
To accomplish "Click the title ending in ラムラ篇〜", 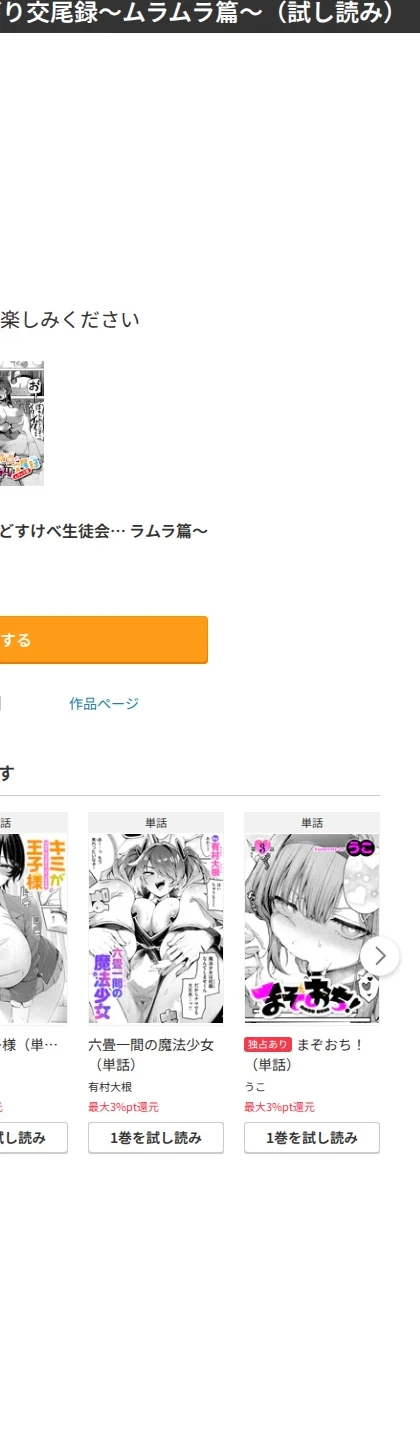I will 104,530.
